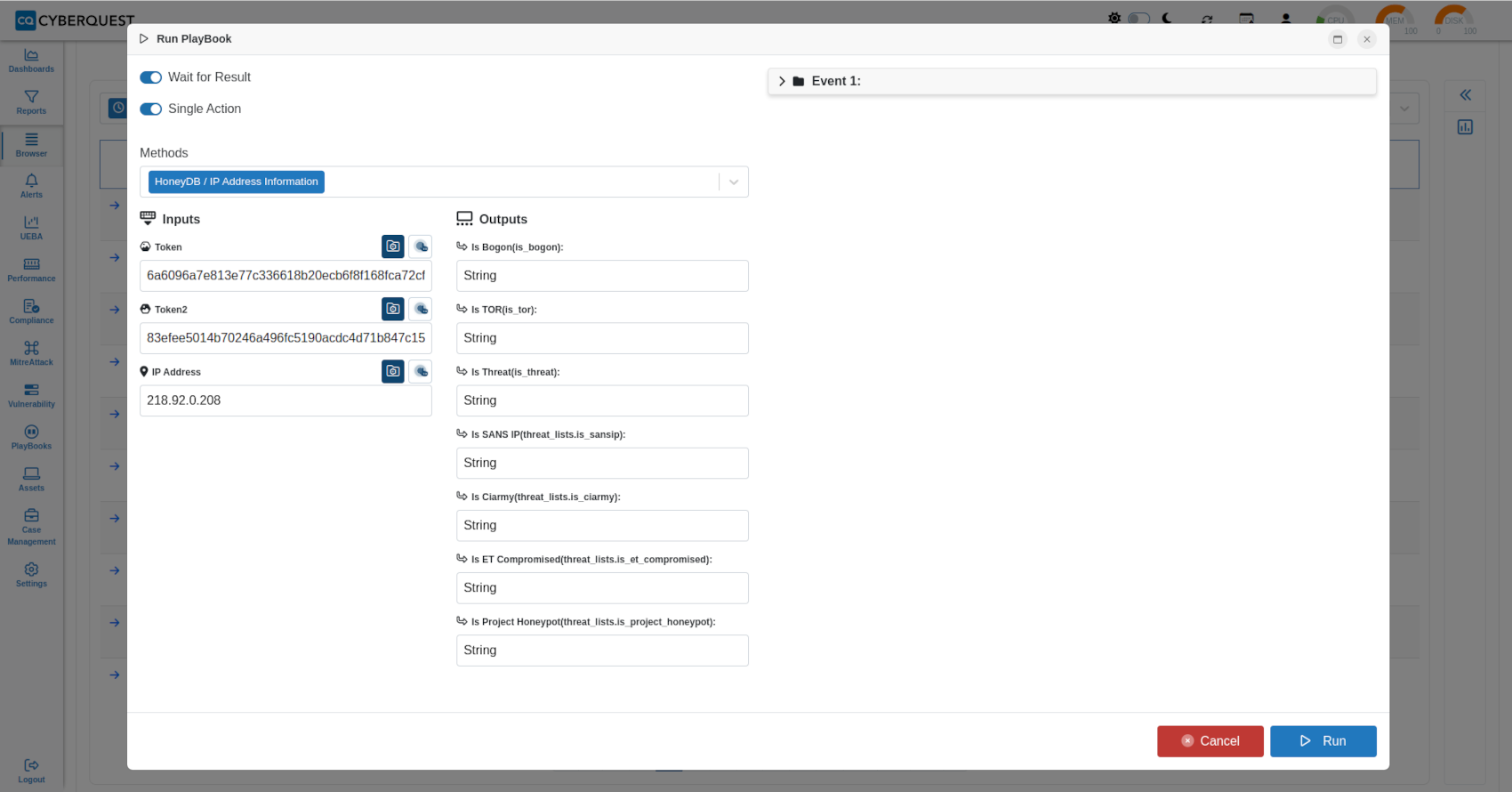Open PlayBooks in the sidebar
This screenshot has height=792, width=1512.
31,438
